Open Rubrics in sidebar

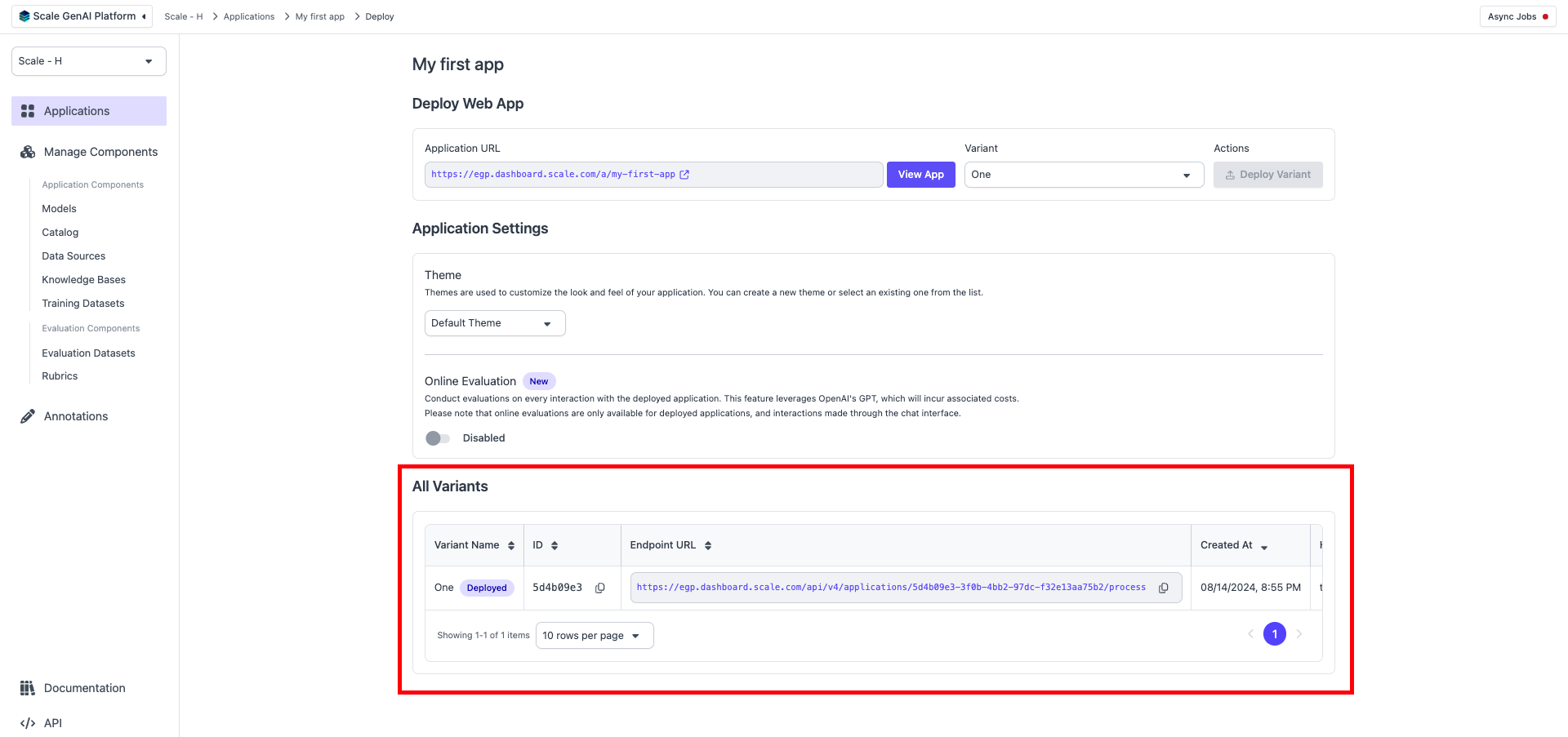pos(60,376)
